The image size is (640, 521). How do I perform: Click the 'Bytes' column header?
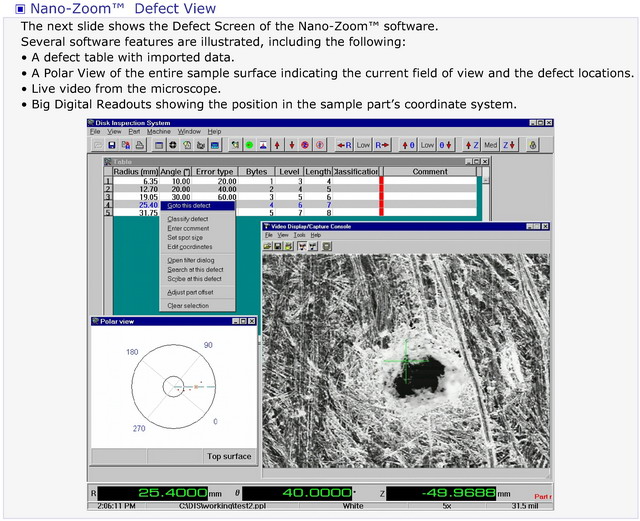(x=256, y=171)
